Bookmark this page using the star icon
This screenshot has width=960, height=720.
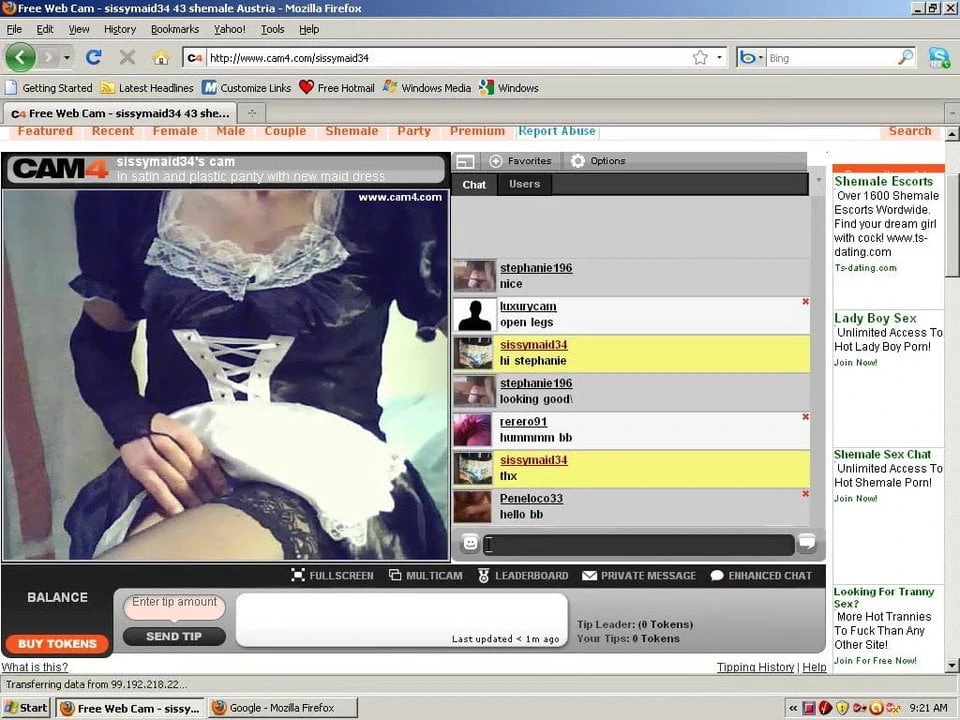click(700, 57)
